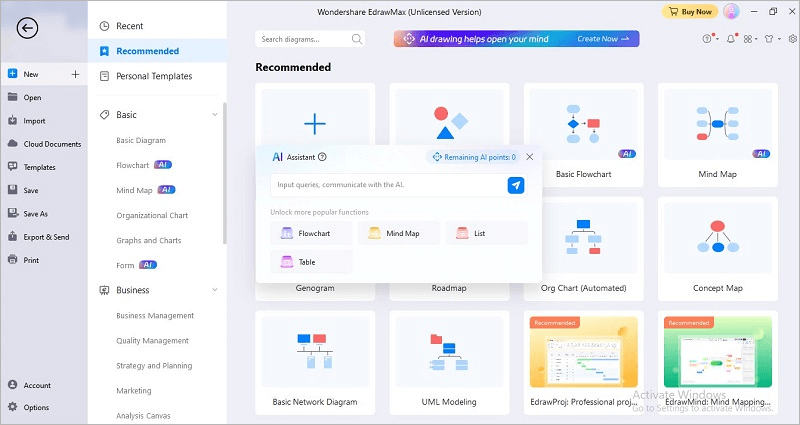
Task: Open the help question mark dropdown
Action: click(710, 39)
